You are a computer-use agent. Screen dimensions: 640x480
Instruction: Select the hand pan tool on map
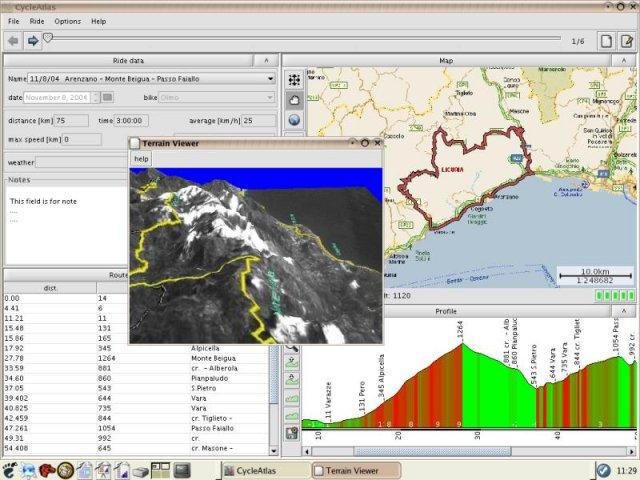[294, 99]
